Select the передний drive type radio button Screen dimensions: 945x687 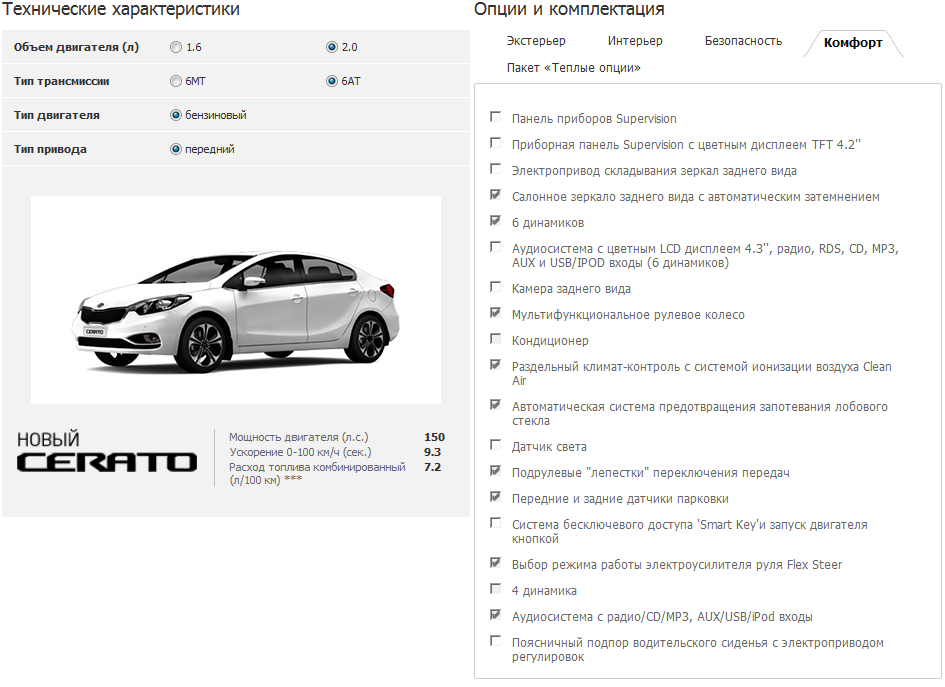coord(175,149)
